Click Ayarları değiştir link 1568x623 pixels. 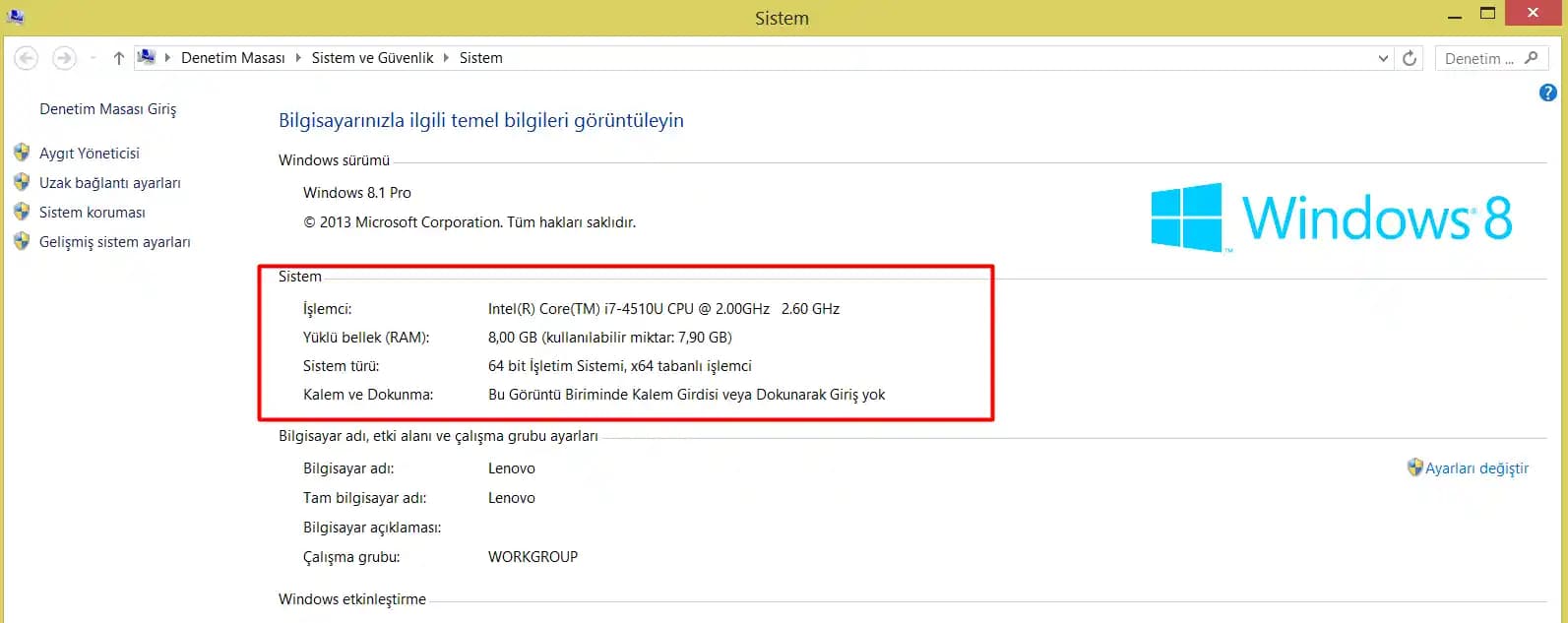1477,468
